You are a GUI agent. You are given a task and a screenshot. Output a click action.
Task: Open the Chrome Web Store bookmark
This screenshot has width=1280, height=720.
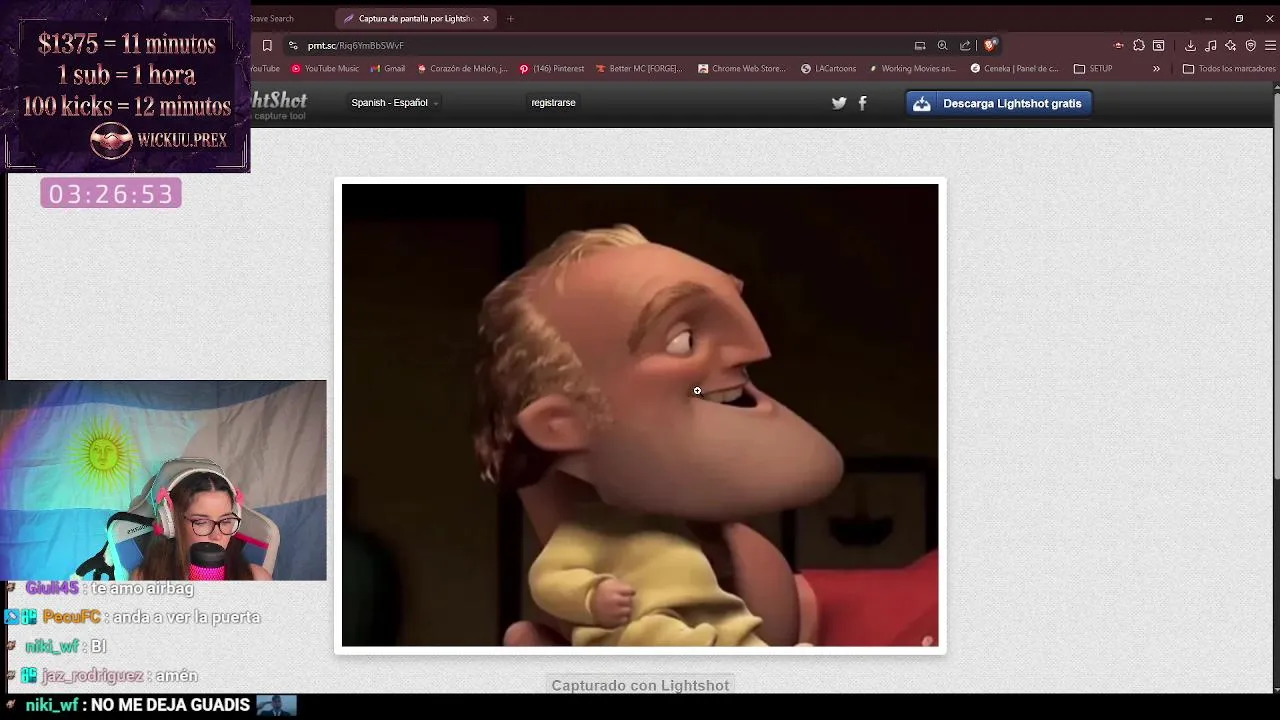[x=742, y=69]
